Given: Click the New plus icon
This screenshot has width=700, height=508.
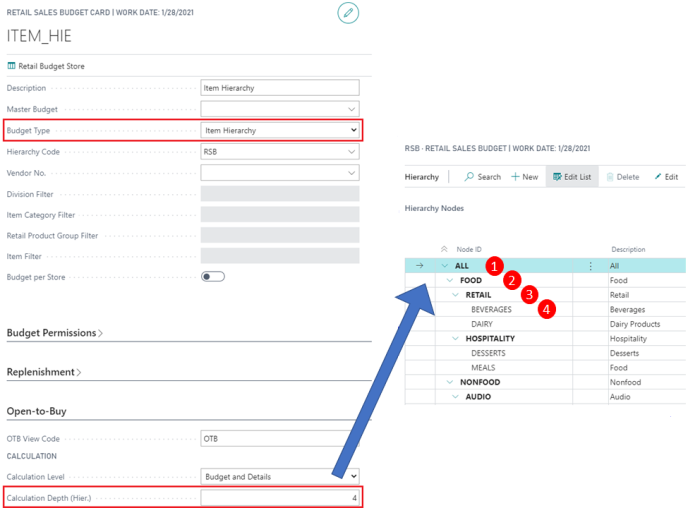Looking at the screenshot, I should click(515, 177).
